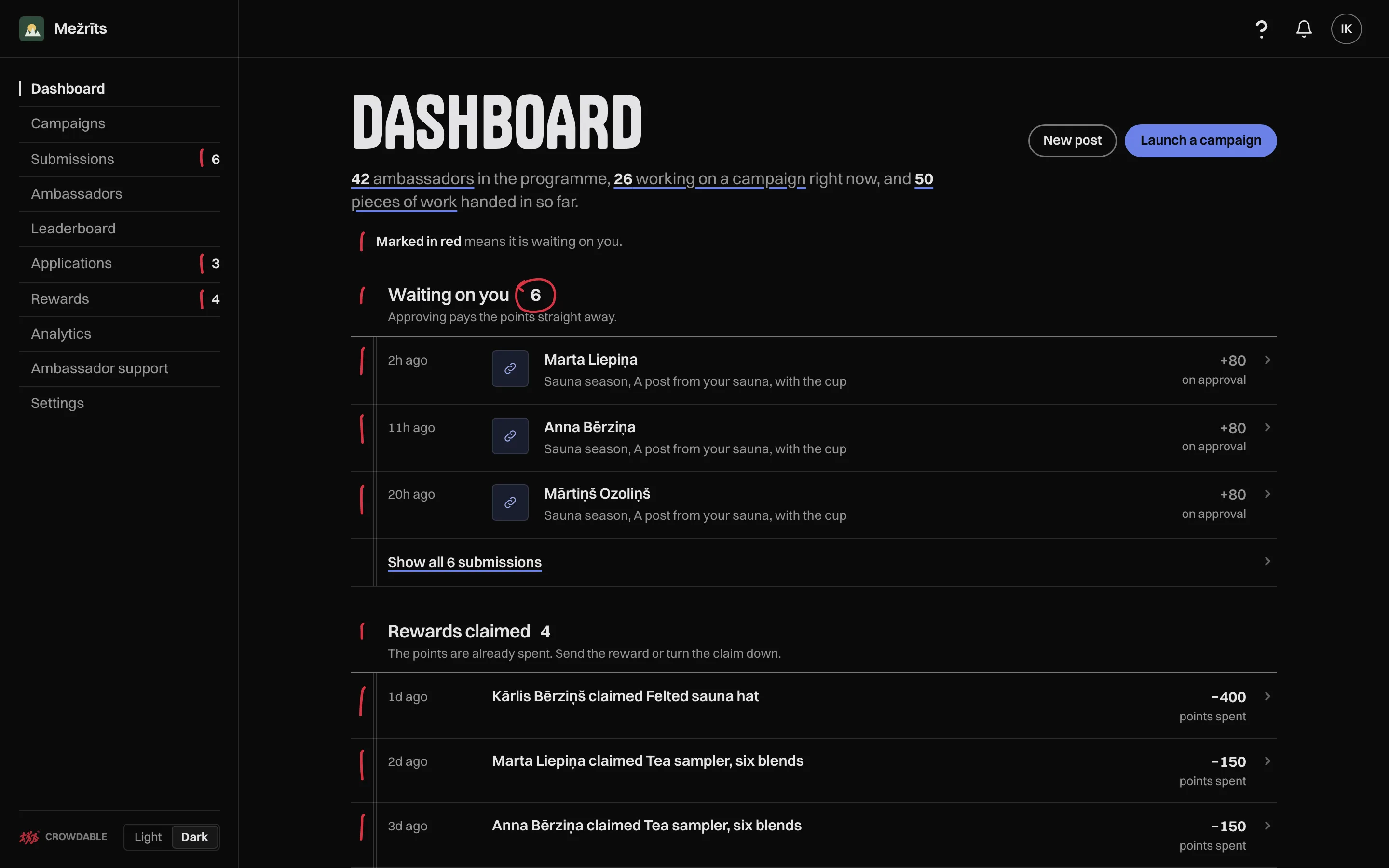Open chevron for Felted sauna hat claim
This screenshot has height=868, width=1389.
point(1267,696)
